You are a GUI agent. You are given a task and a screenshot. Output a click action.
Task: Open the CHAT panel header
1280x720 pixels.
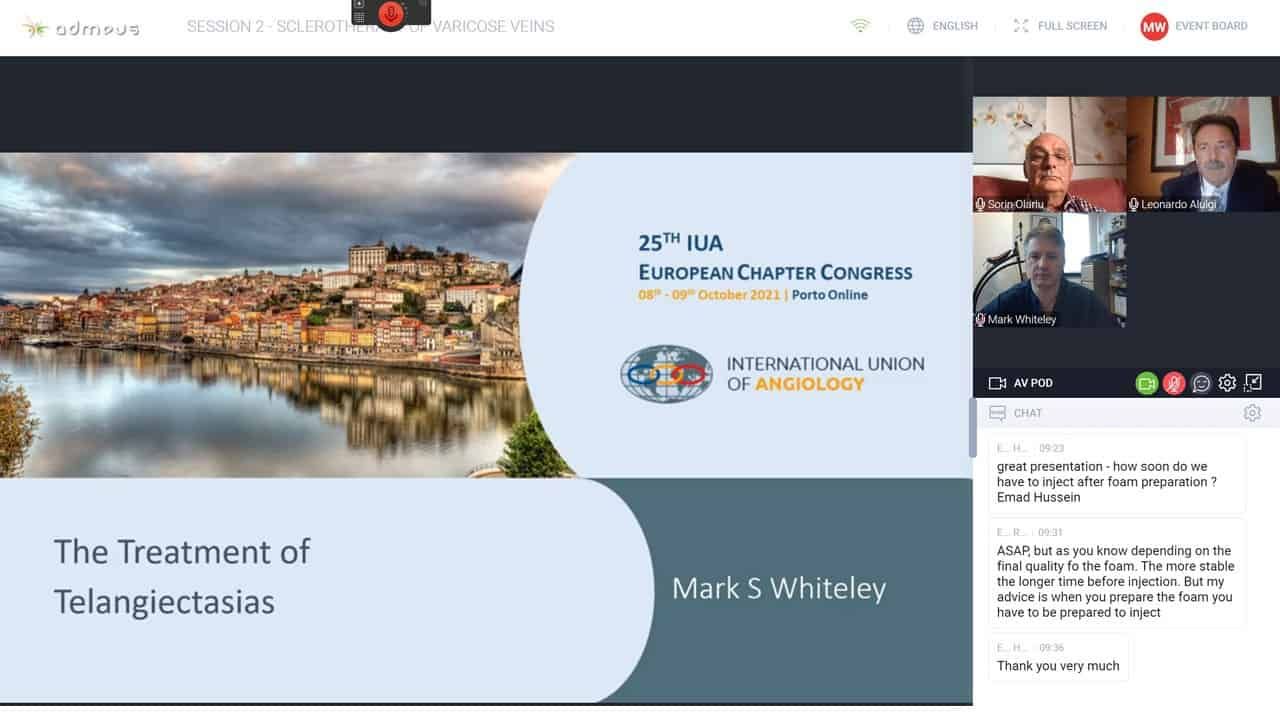click(x=1027, y=413)
